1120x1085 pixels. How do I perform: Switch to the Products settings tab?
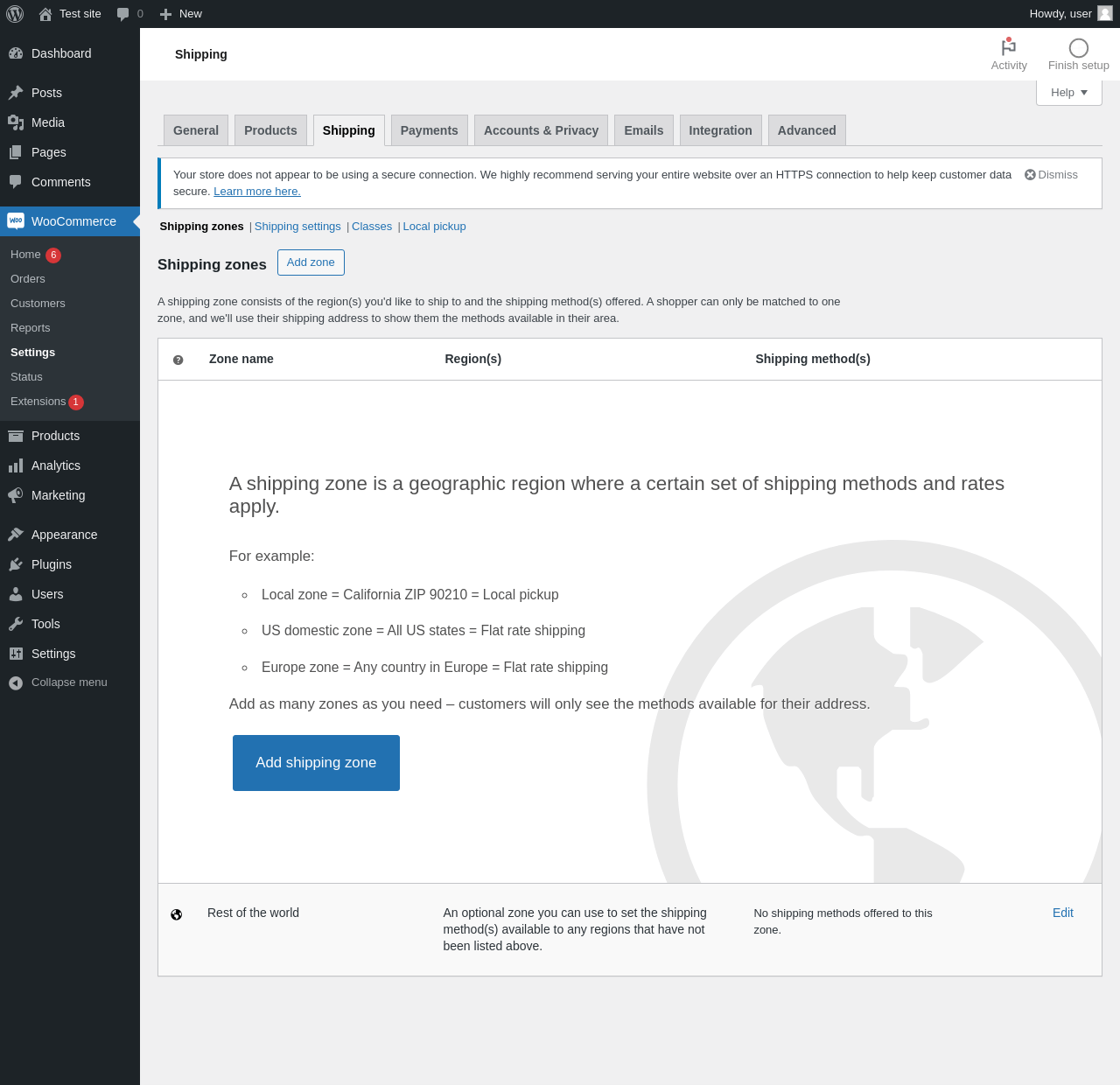point(270,130)
